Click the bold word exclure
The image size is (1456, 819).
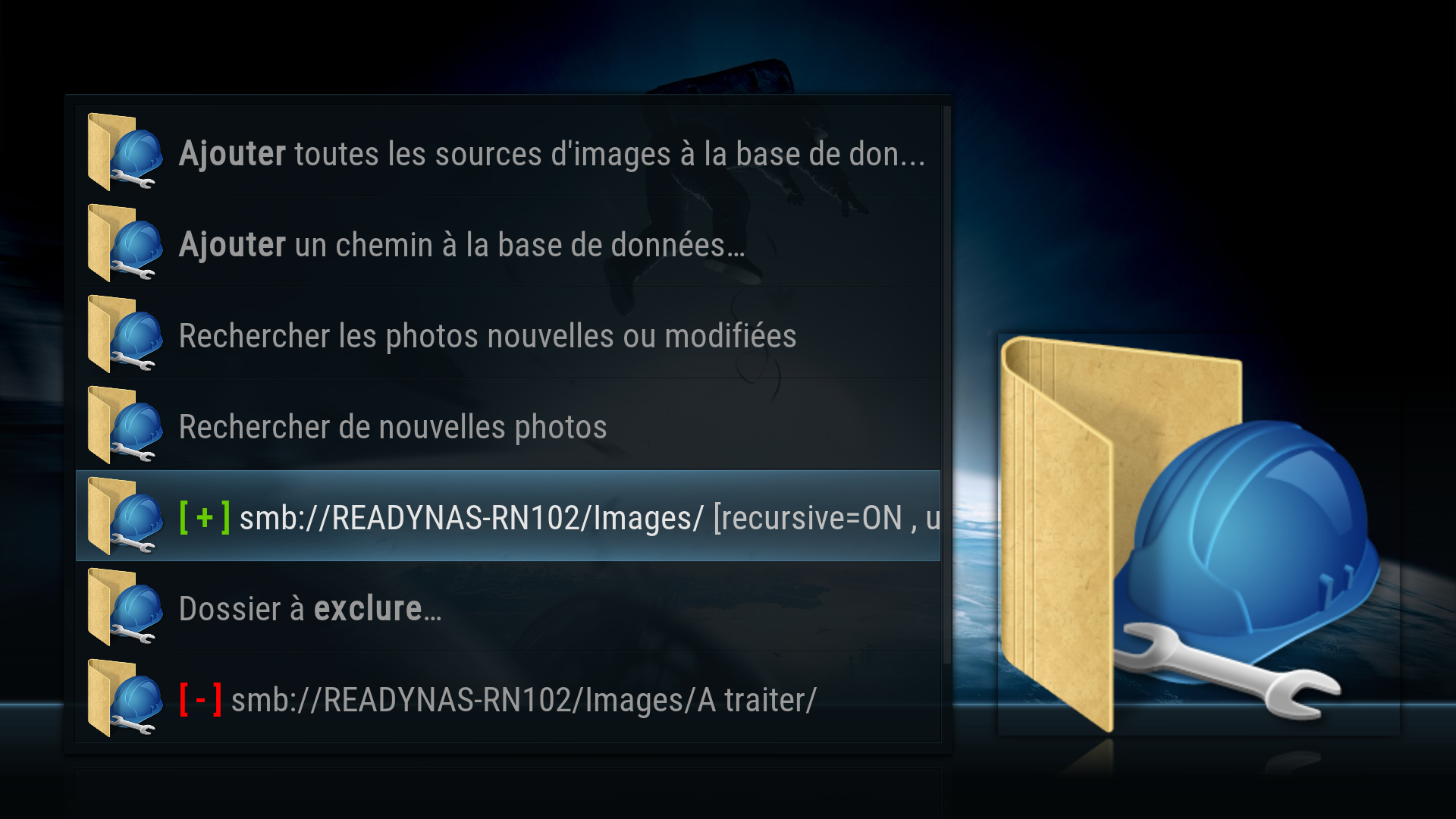tap(368, 609)
